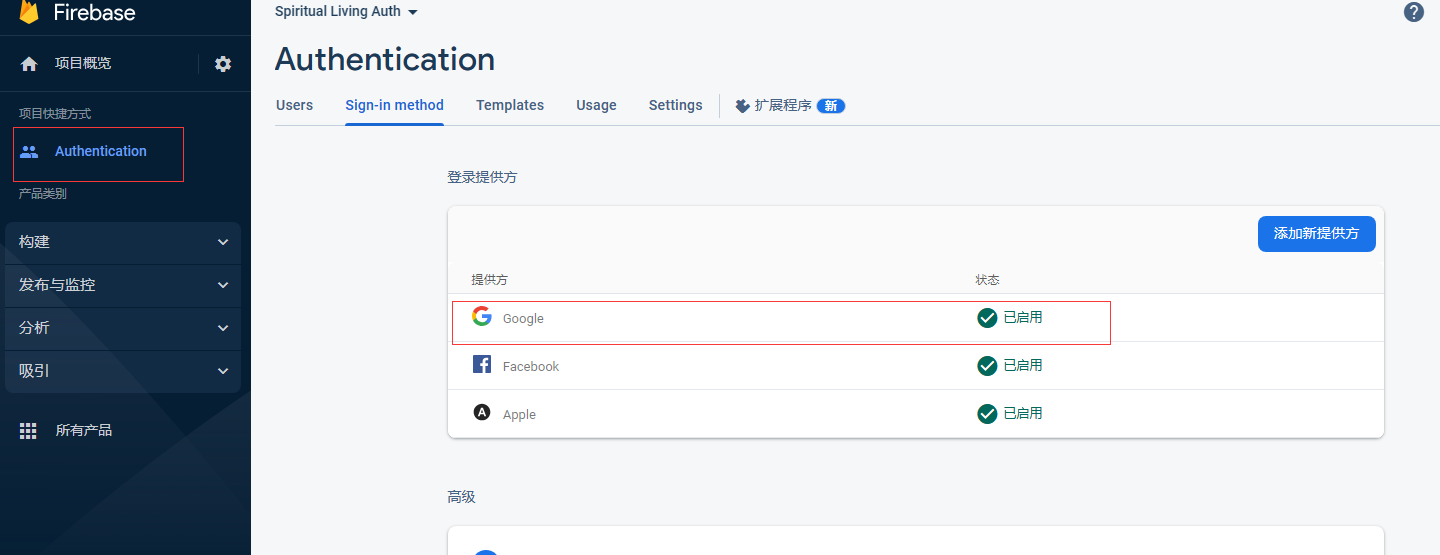
Task: Click the Apple provider logo
Action: click(482, 413)
